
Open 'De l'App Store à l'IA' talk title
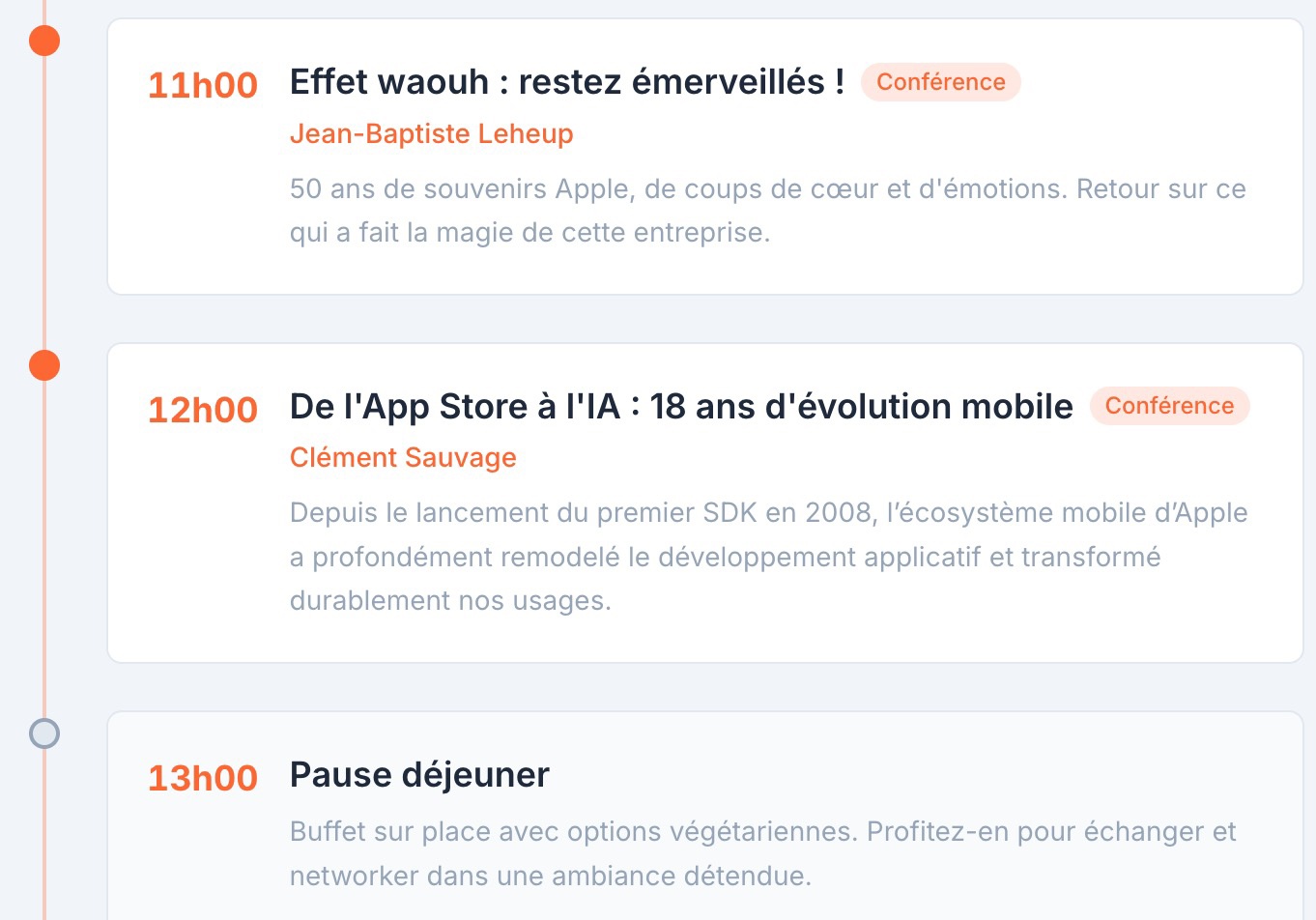click(x=681, y=407)
